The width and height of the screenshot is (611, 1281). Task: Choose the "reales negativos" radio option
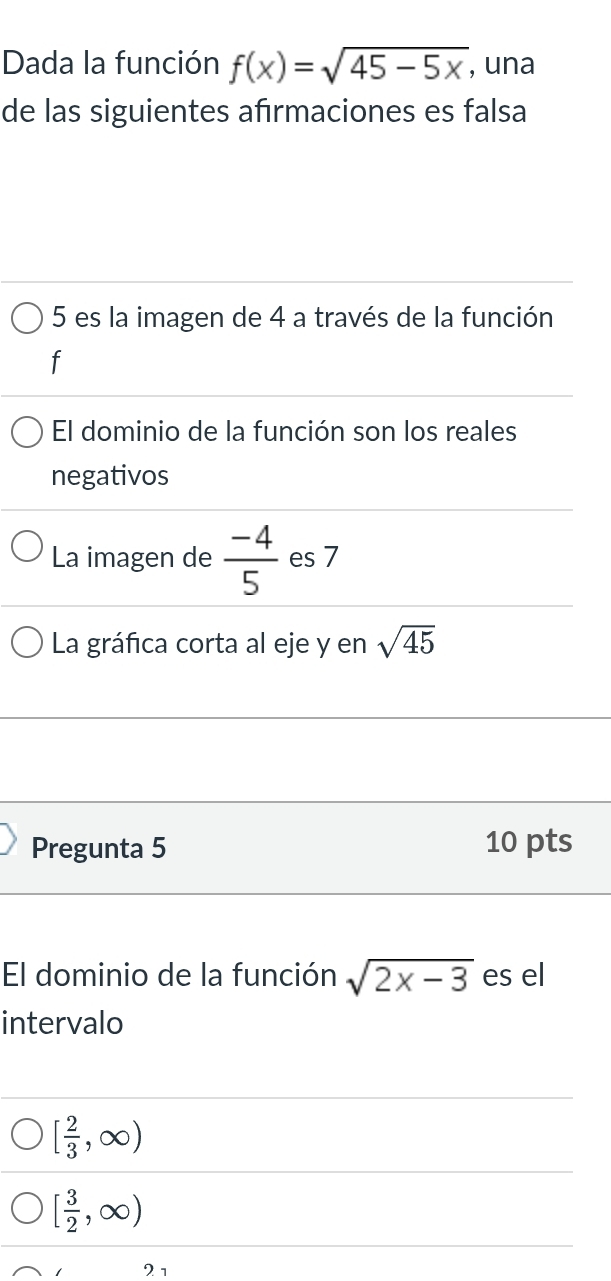[28, 433]
